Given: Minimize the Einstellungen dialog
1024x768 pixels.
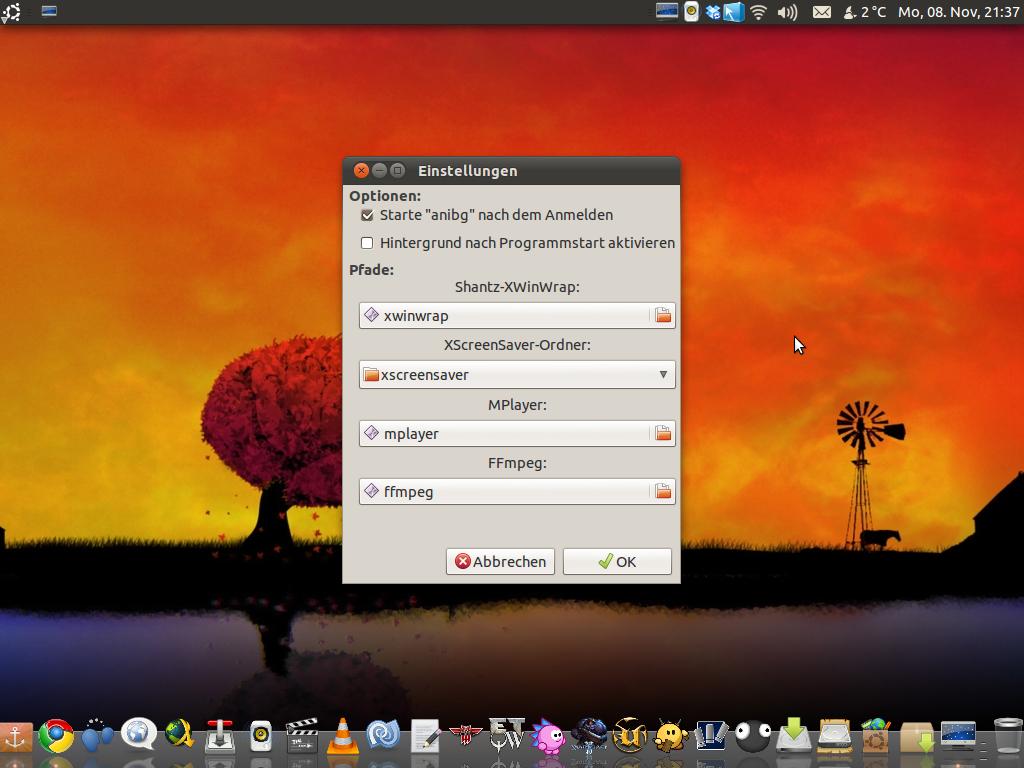Looking at the screenshot, I should pos(379,170).
